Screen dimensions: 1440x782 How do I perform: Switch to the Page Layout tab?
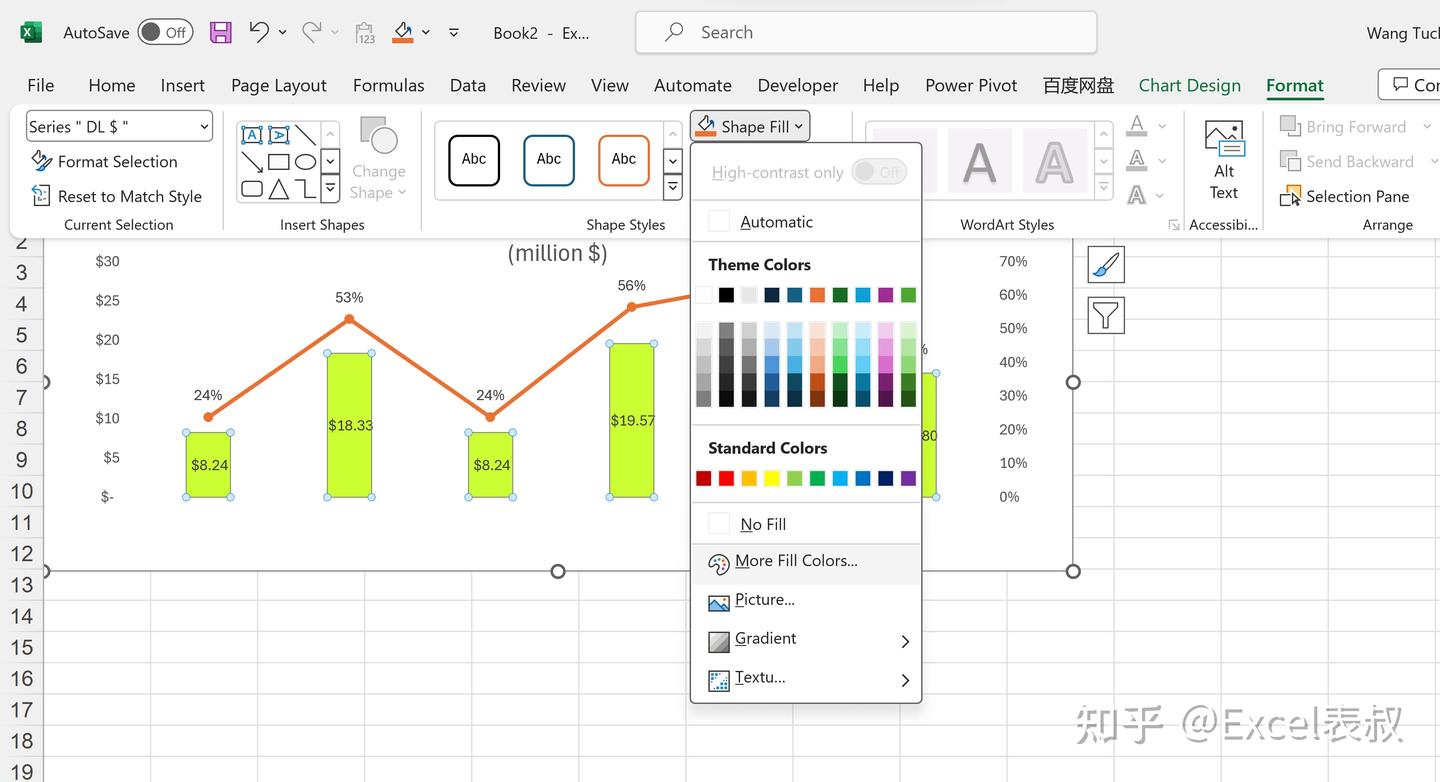(x=279, y=86)
